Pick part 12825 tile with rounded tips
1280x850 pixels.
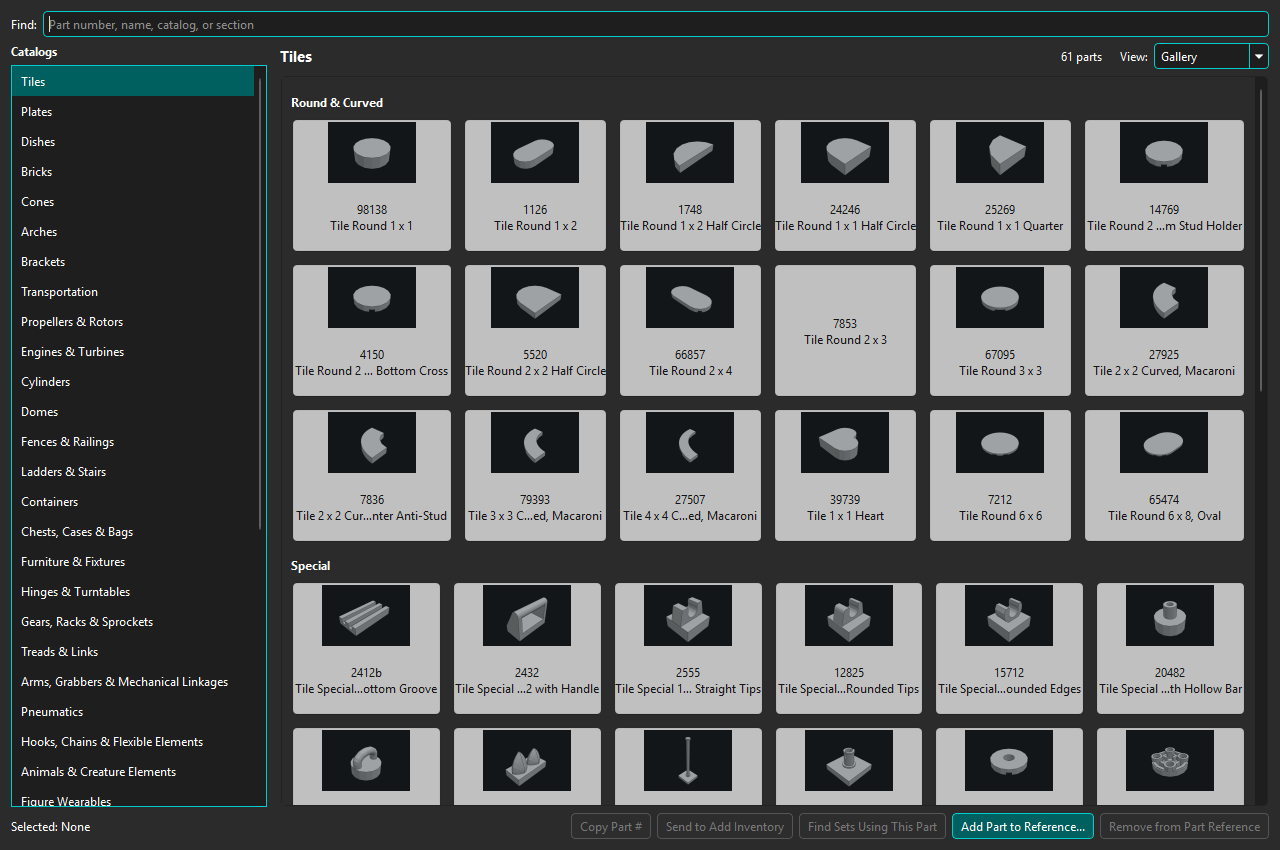point(849,648)
